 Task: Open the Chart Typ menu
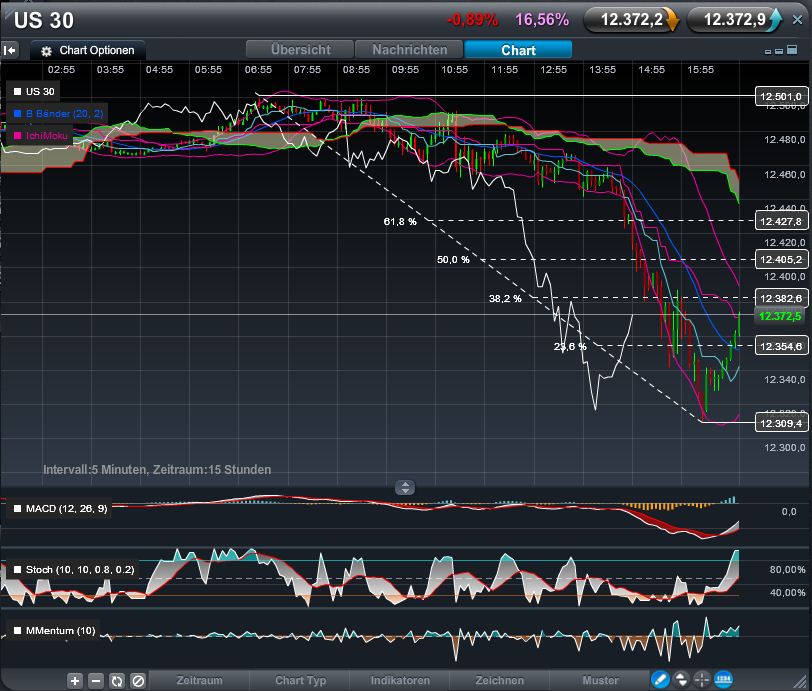tap(300, 680)
